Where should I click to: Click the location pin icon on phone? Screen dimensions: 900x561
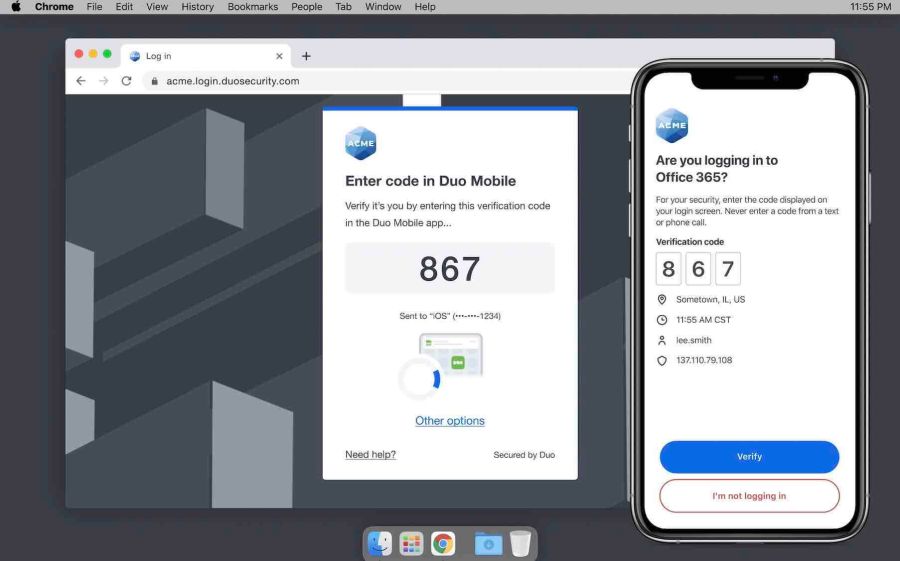662,300
